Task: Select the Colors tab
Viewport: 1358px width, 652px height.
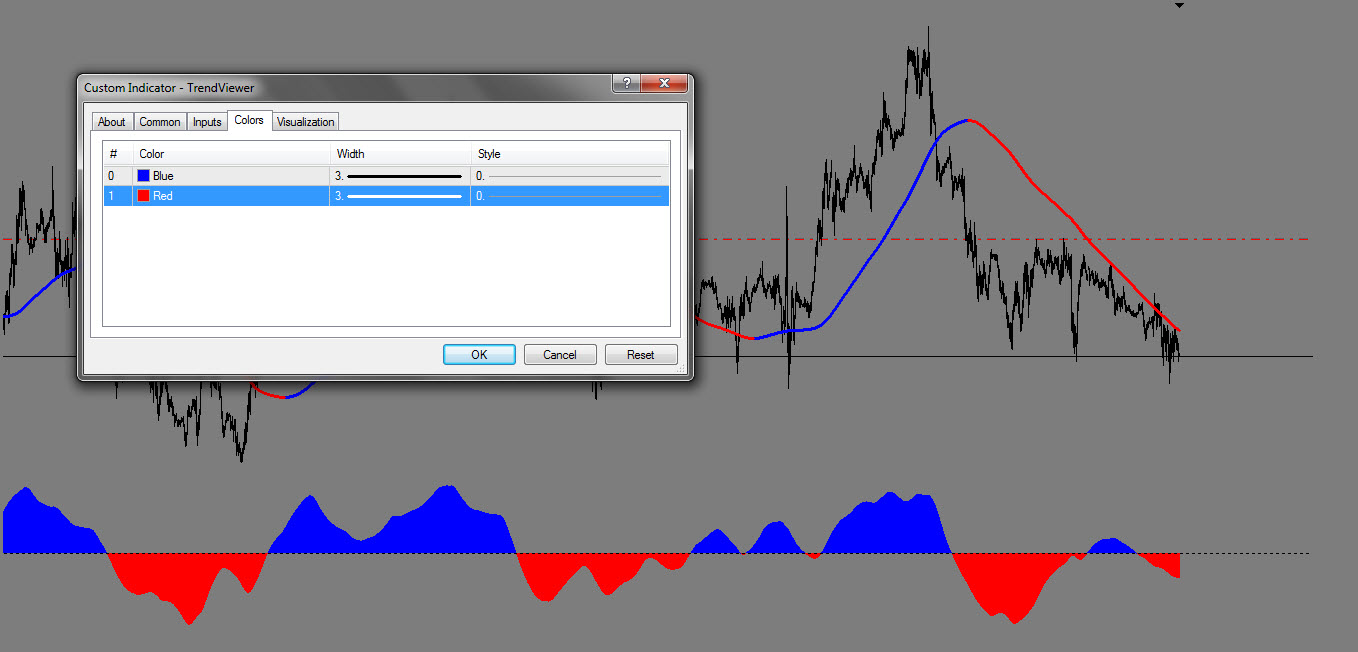Action: click(x=249, y=121)
